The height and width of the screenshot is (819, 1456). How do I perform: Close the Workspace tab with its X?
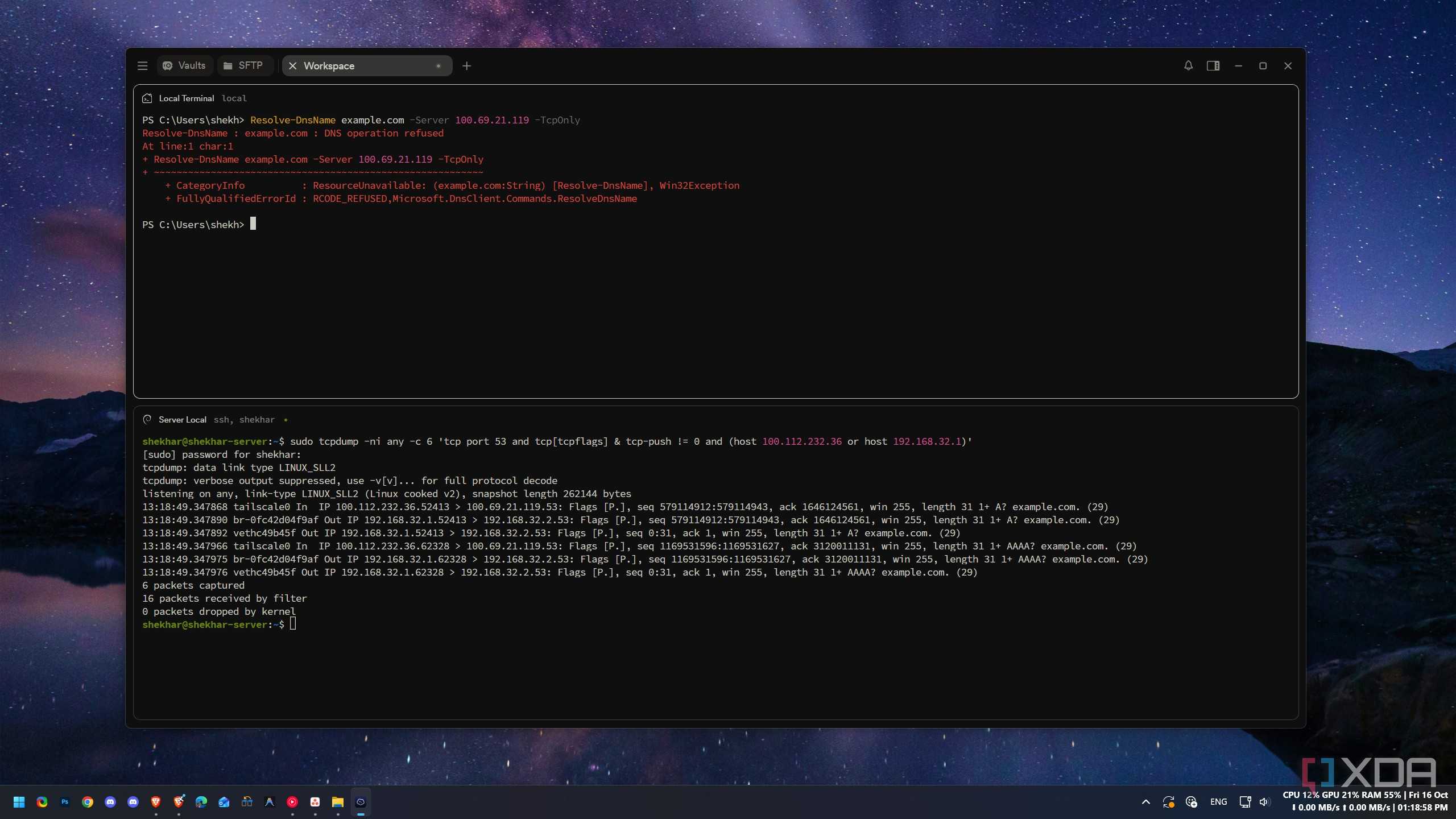292,66
